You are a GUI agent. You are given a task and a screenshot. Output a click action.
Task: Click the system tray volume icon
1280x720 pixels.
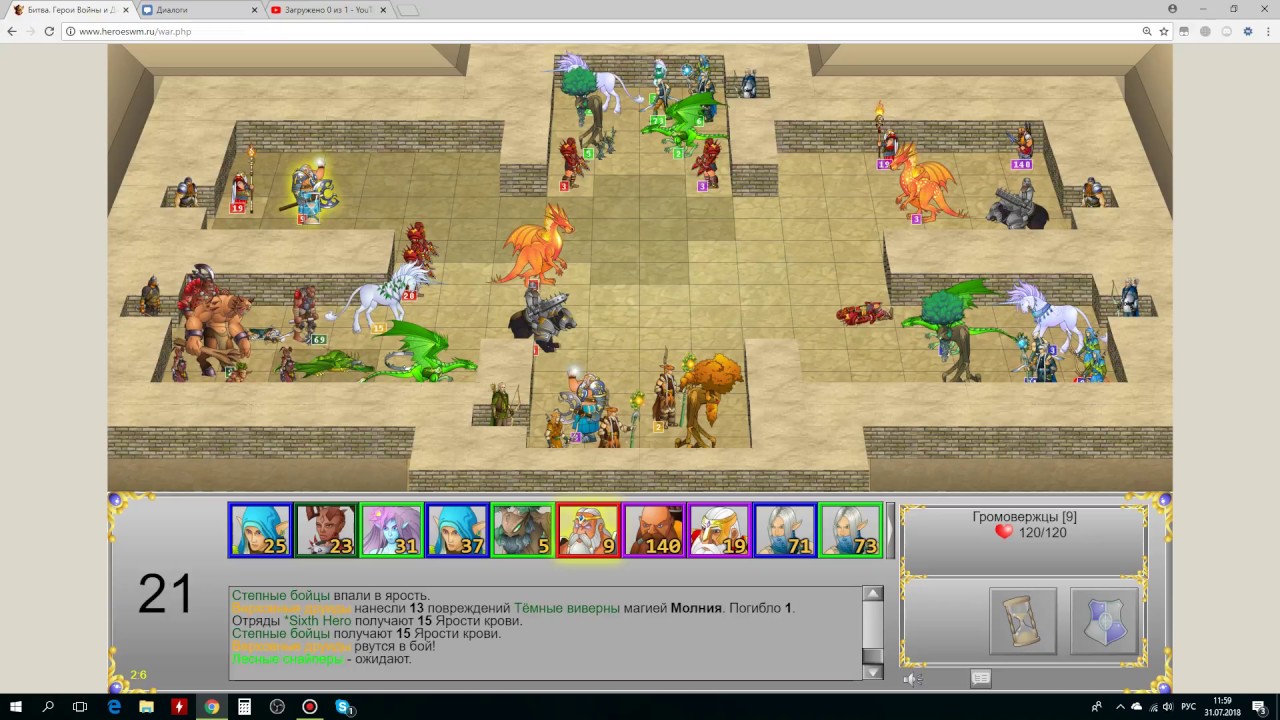[1167, 707]
